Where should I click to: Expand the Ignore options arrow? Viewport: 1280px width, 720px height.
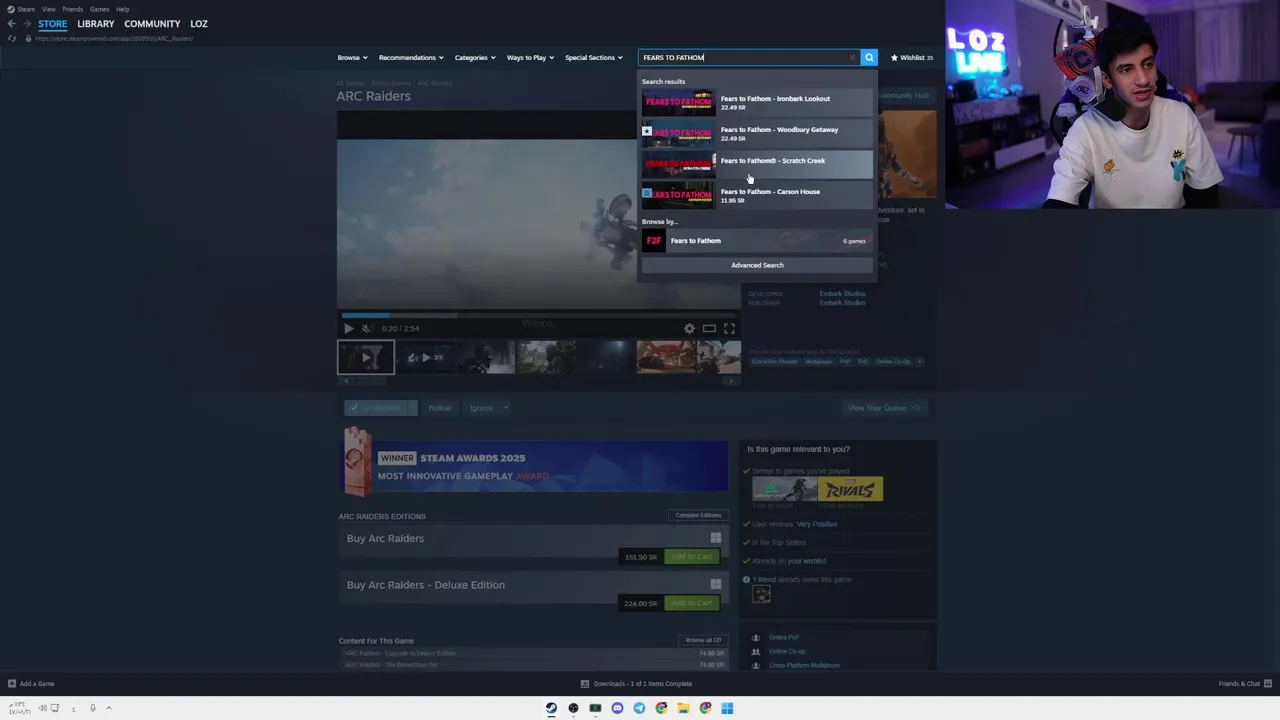pos(506,408)
